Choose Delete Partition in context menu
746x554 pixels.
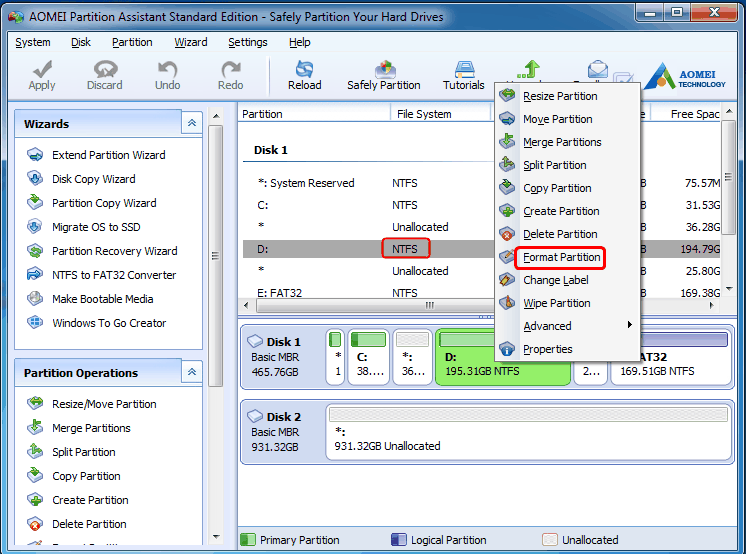tap(567, 234)
